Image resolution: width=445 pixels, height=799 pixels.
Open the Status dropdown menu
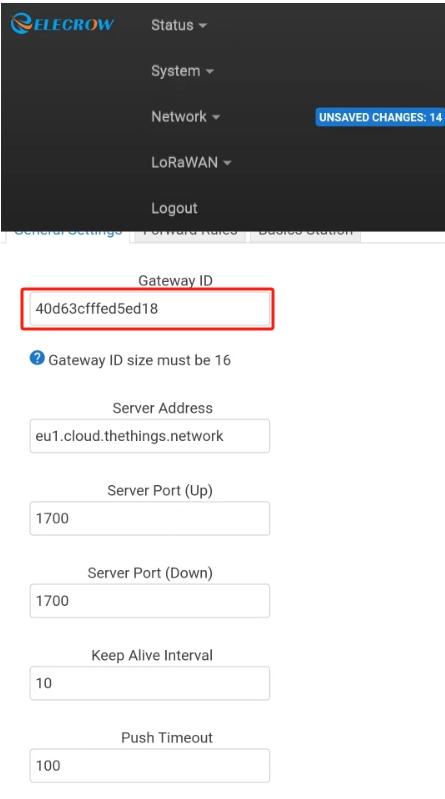pos(178,25)
